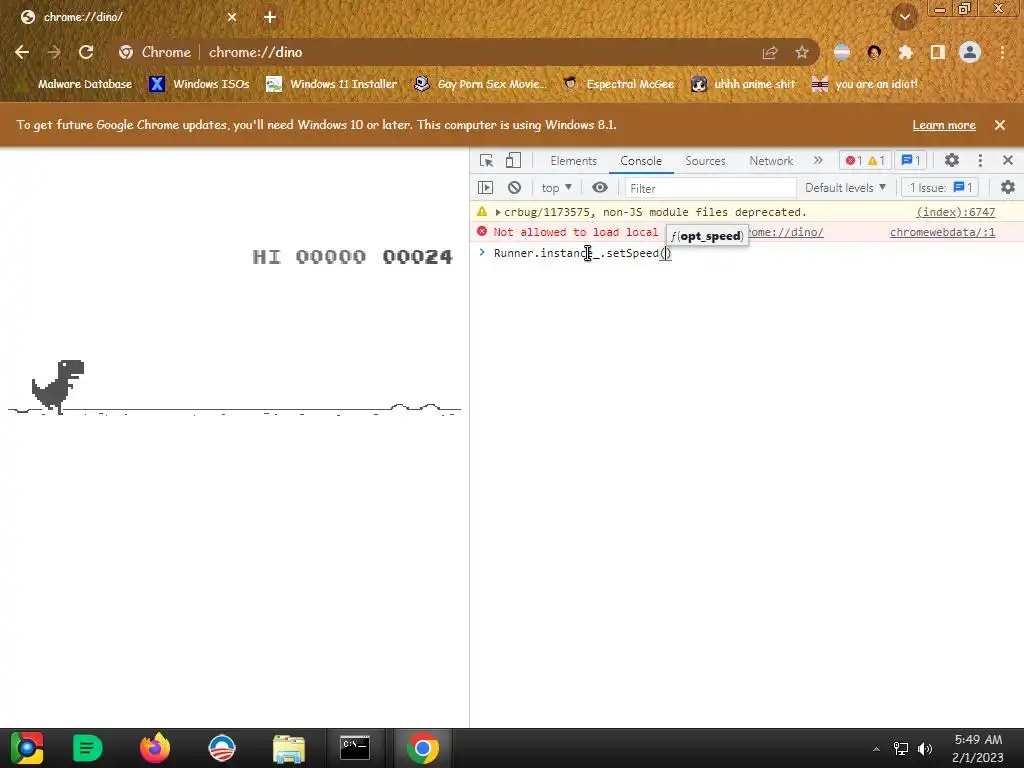Open console settings gear icon
The width and height of the screenshot is (1024, 768).
tap(1008, 187)
